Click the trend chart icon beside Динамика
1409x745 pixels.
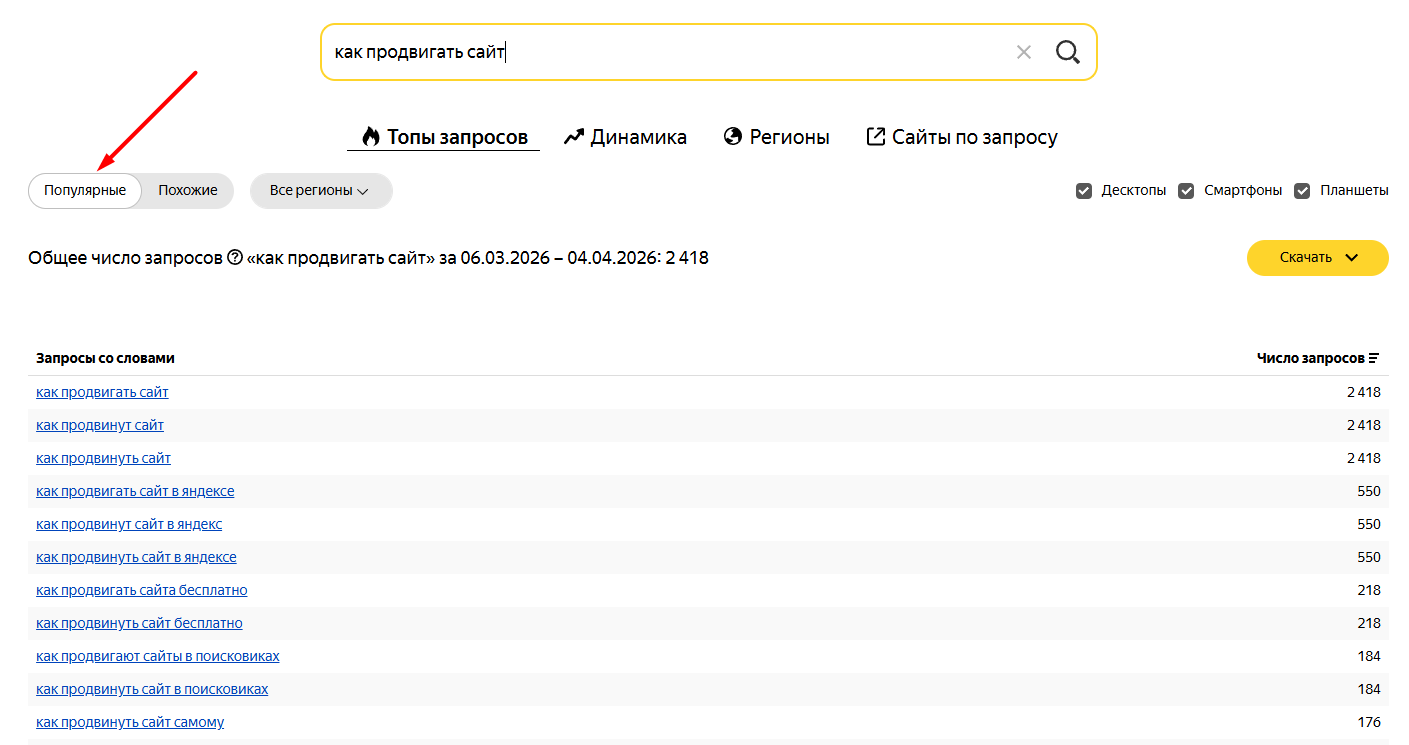(573, 135)
